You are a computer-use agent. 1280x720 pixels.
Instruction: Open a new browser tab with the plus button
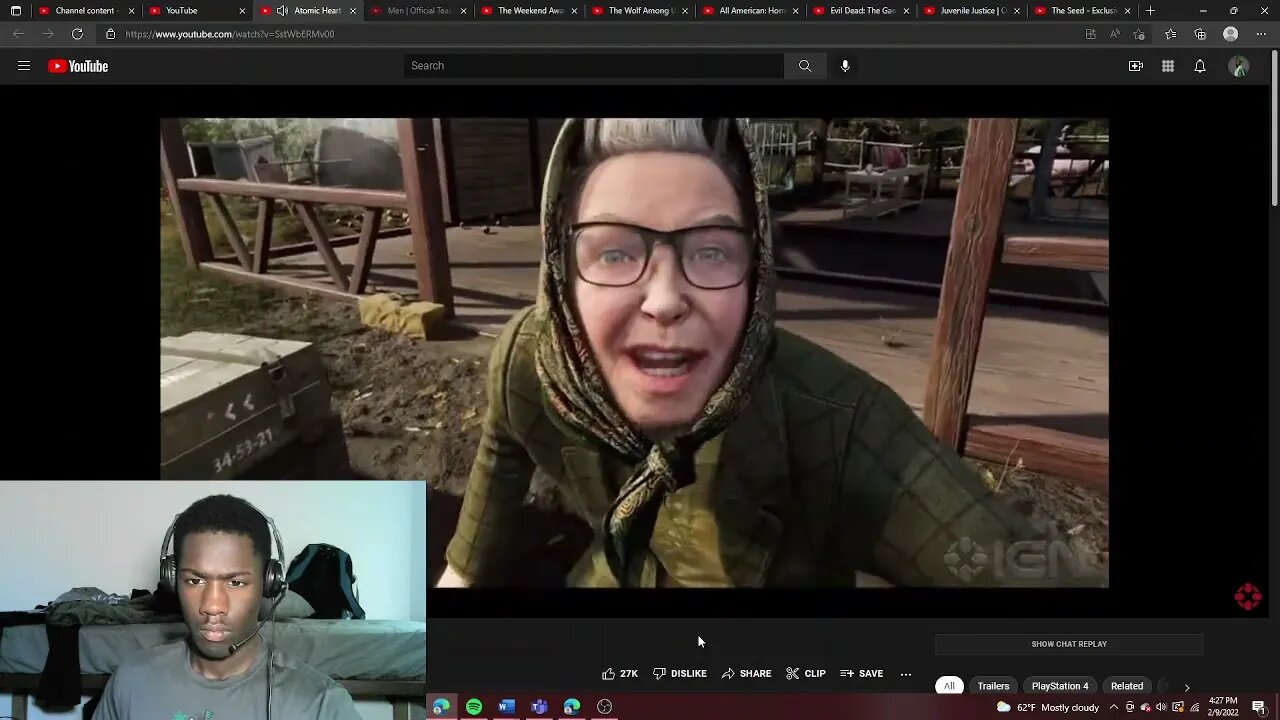point(1150,11)
